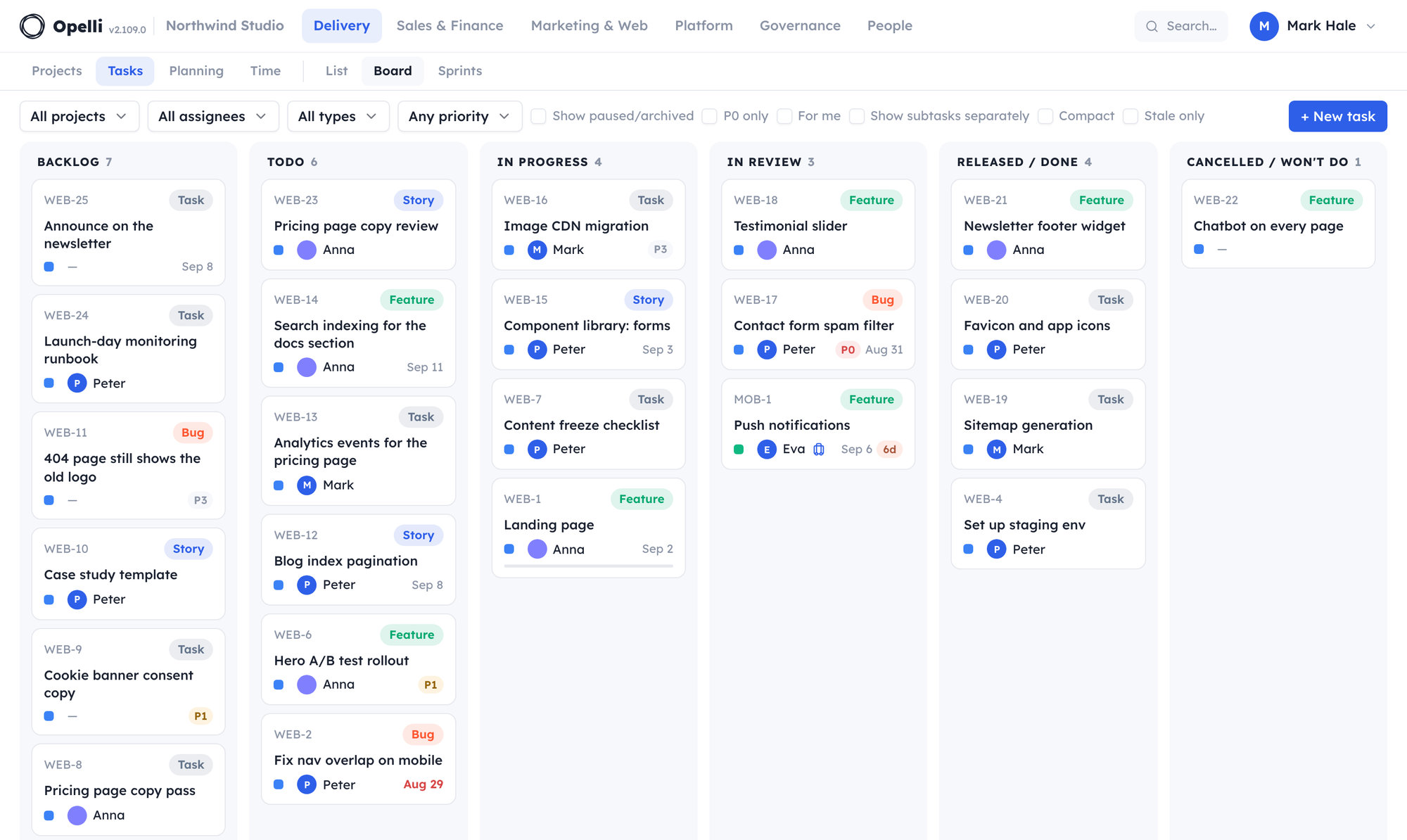The width and height of the screenshot is (1407, 840).
Task: Expand the All assignees filter
Action: click(213, 116)
